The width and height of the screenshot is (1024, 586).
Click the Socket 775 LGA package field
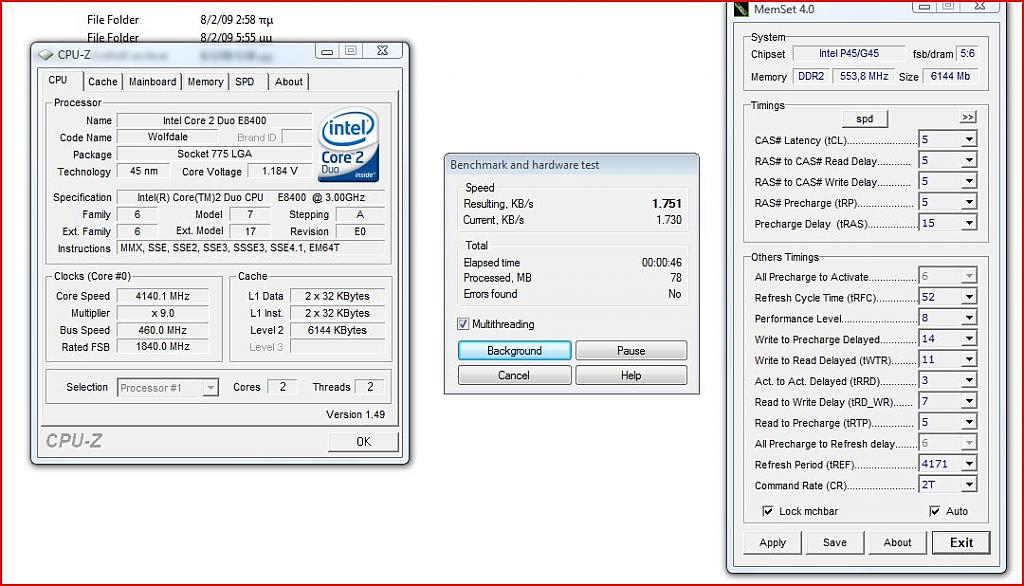214,154
